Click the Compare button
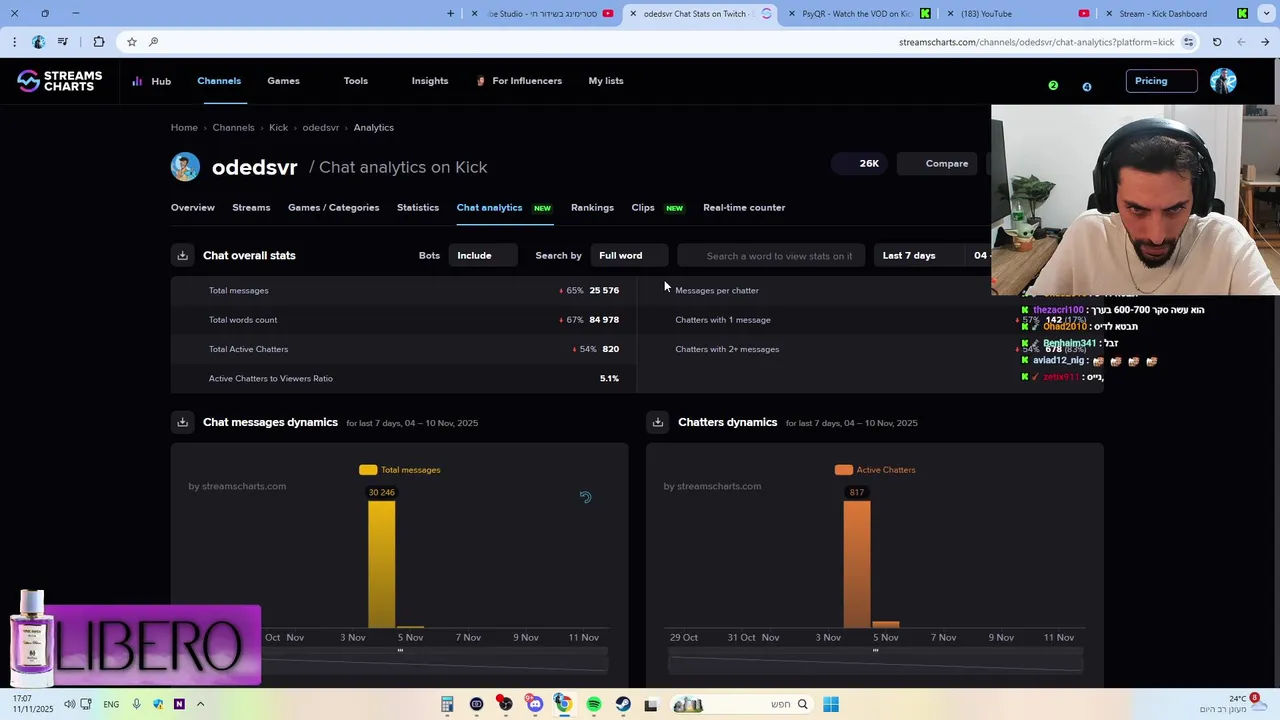 click(937, 164)
